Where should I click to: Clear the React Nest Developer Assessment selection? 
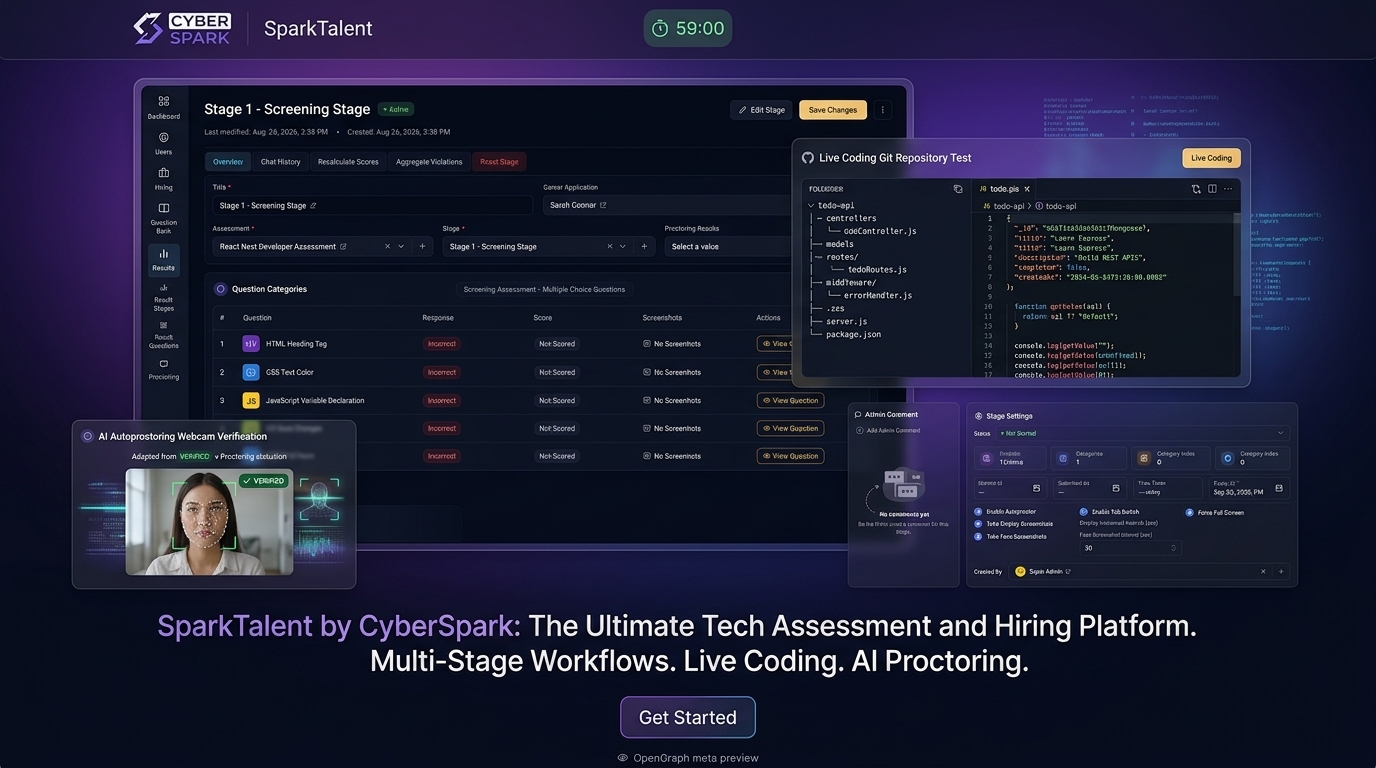[388, 246]
